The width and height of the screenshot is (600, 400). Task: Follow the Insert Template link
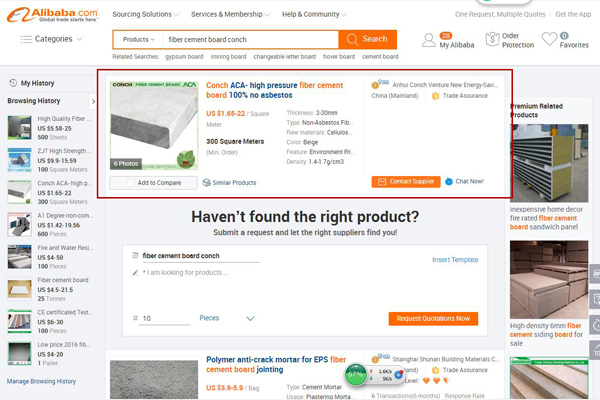pos(455,260)
